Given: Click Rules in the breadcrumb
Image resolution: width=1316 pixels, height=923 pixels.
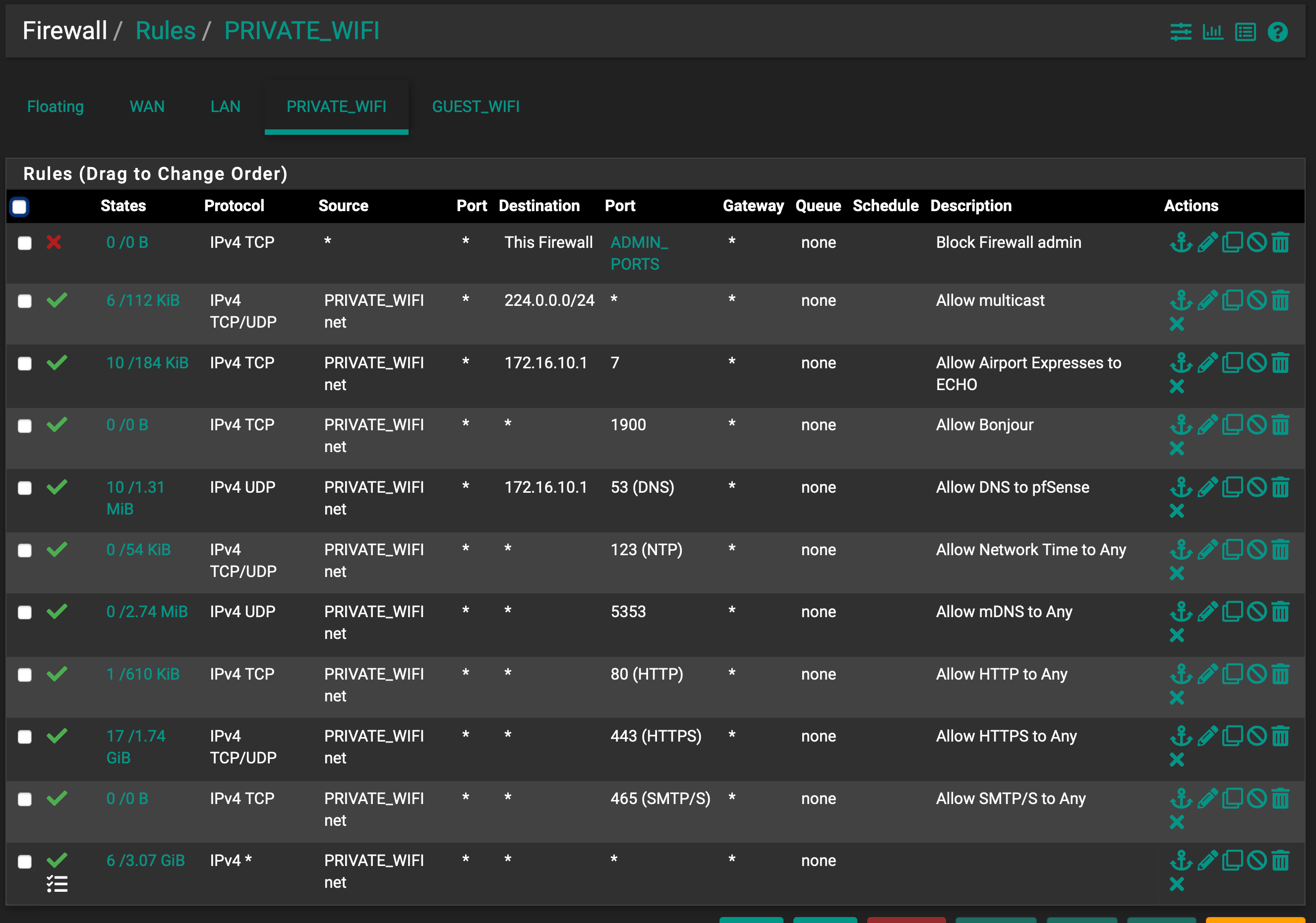Looking at the screenshot, I should (x=165, y=31).
